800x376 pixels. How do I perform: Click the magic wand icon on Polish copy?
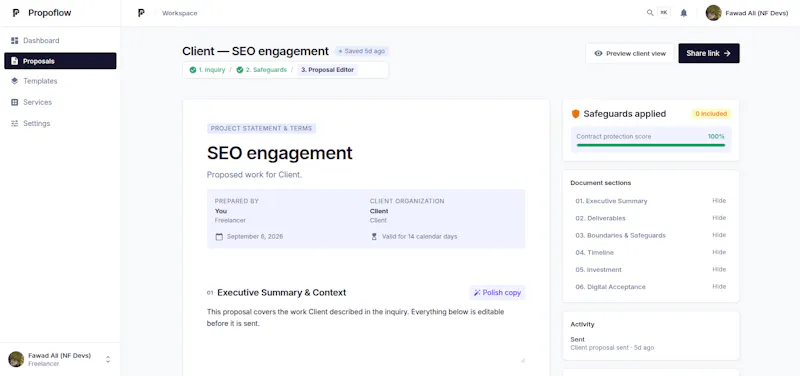click(x=477, y=293)
